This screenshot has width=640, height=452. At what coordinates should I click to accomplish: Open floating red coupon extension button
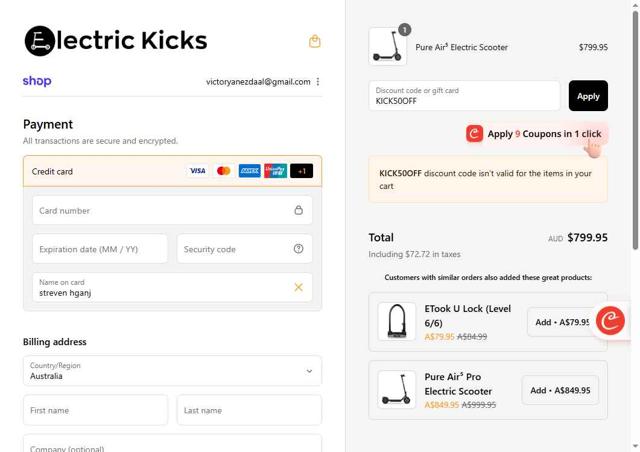click(x=610, y=321)
